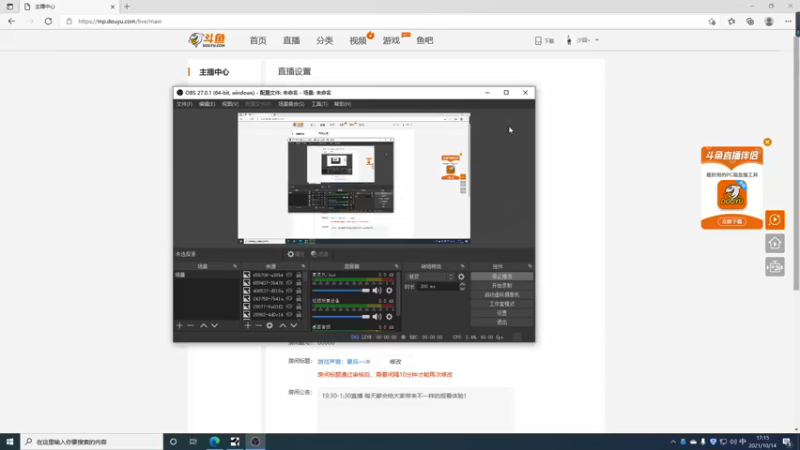Undock the 控件 panel using its header icon
This screenshot has width=800, height=450.
(x=530, y=266)
